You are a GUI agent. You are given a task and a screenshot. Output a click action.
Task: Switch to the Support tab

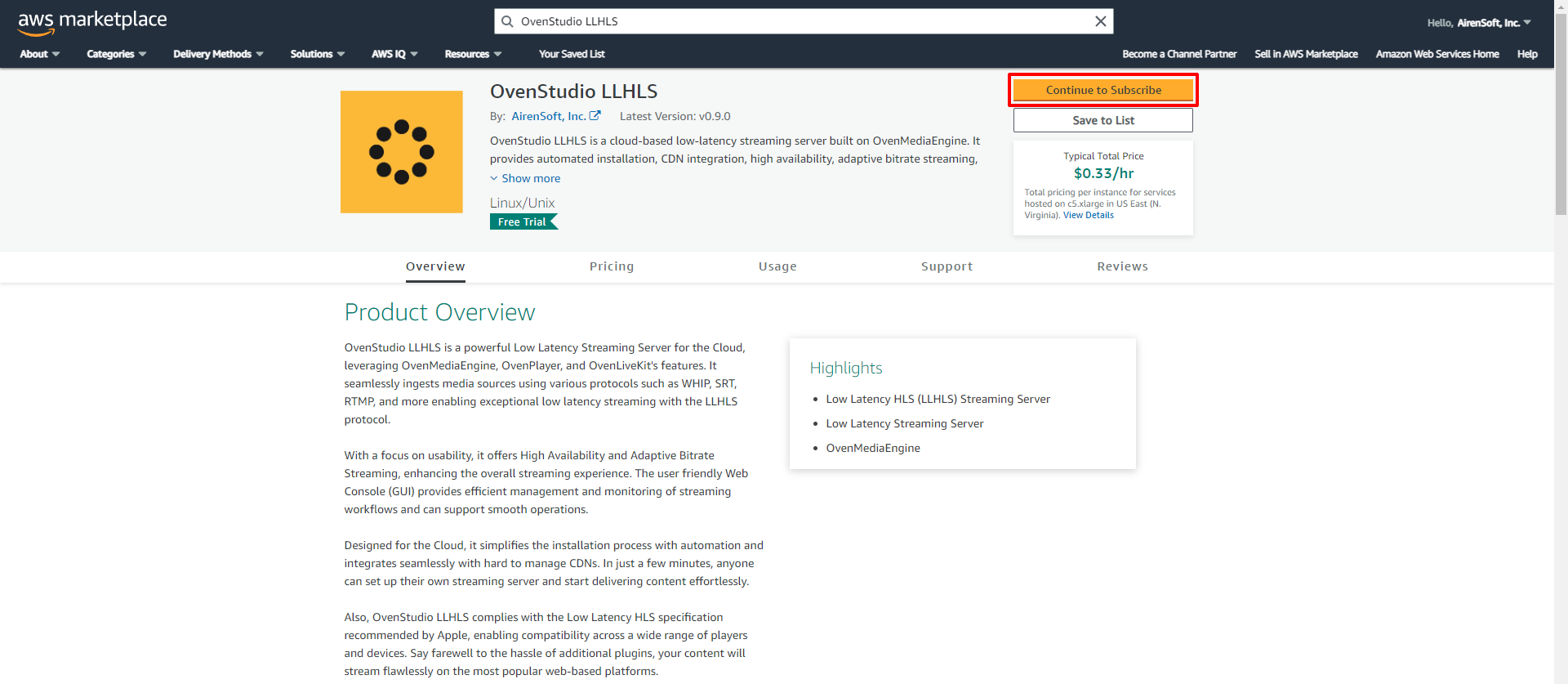tap(947, 266)
